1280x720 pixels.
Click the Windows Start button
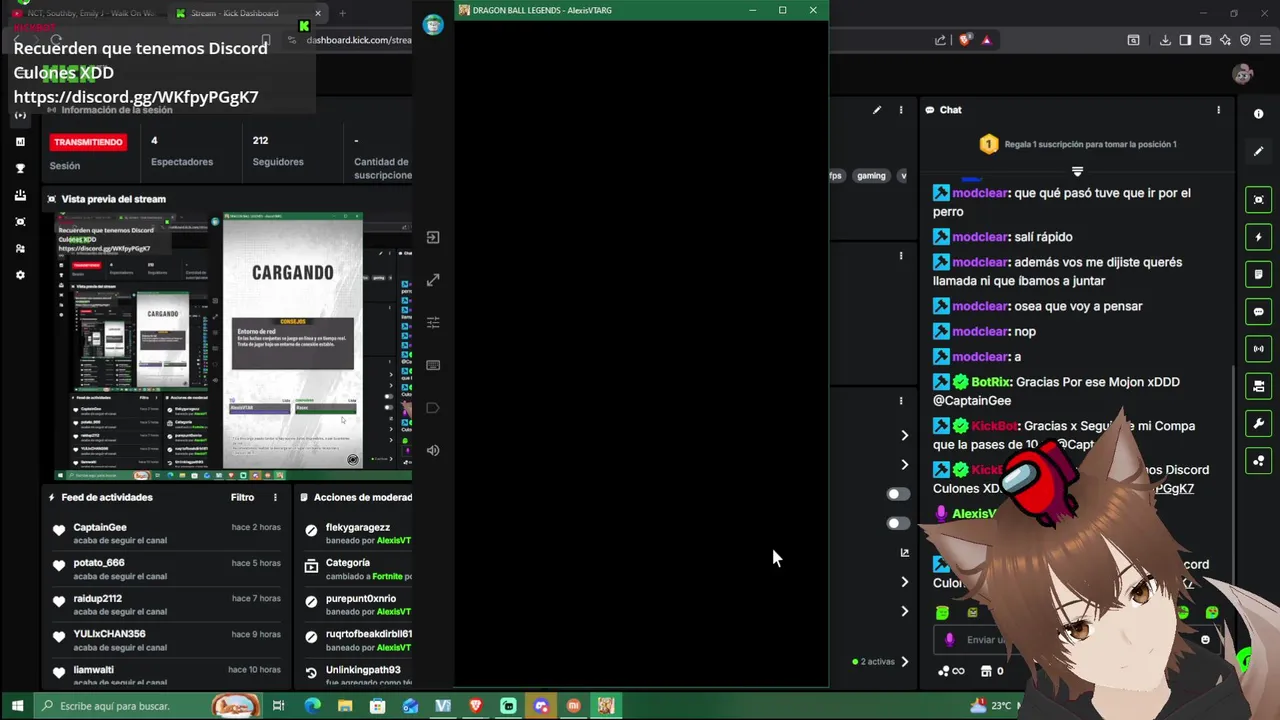(x=17, y=706)
